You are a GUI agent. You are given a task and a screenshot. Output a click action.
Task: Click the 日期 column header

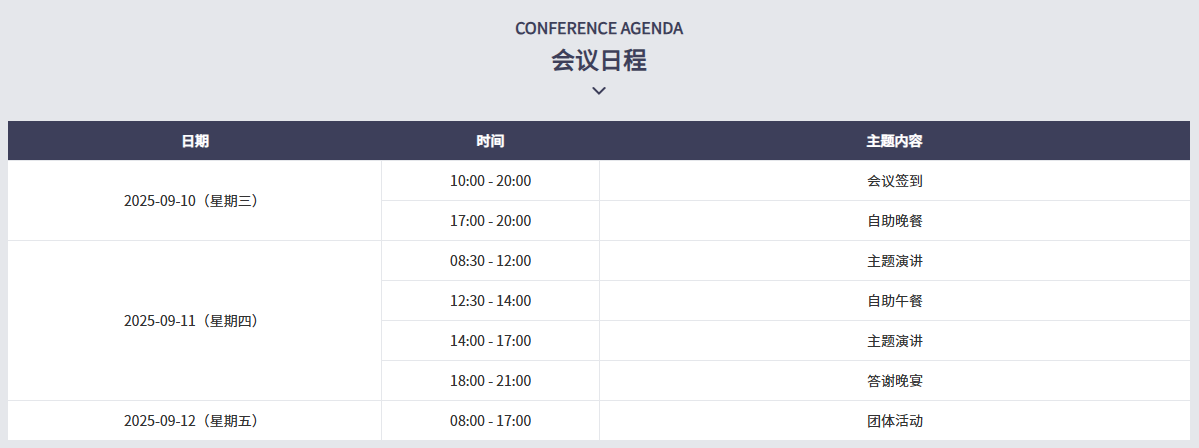pos(195,141)
